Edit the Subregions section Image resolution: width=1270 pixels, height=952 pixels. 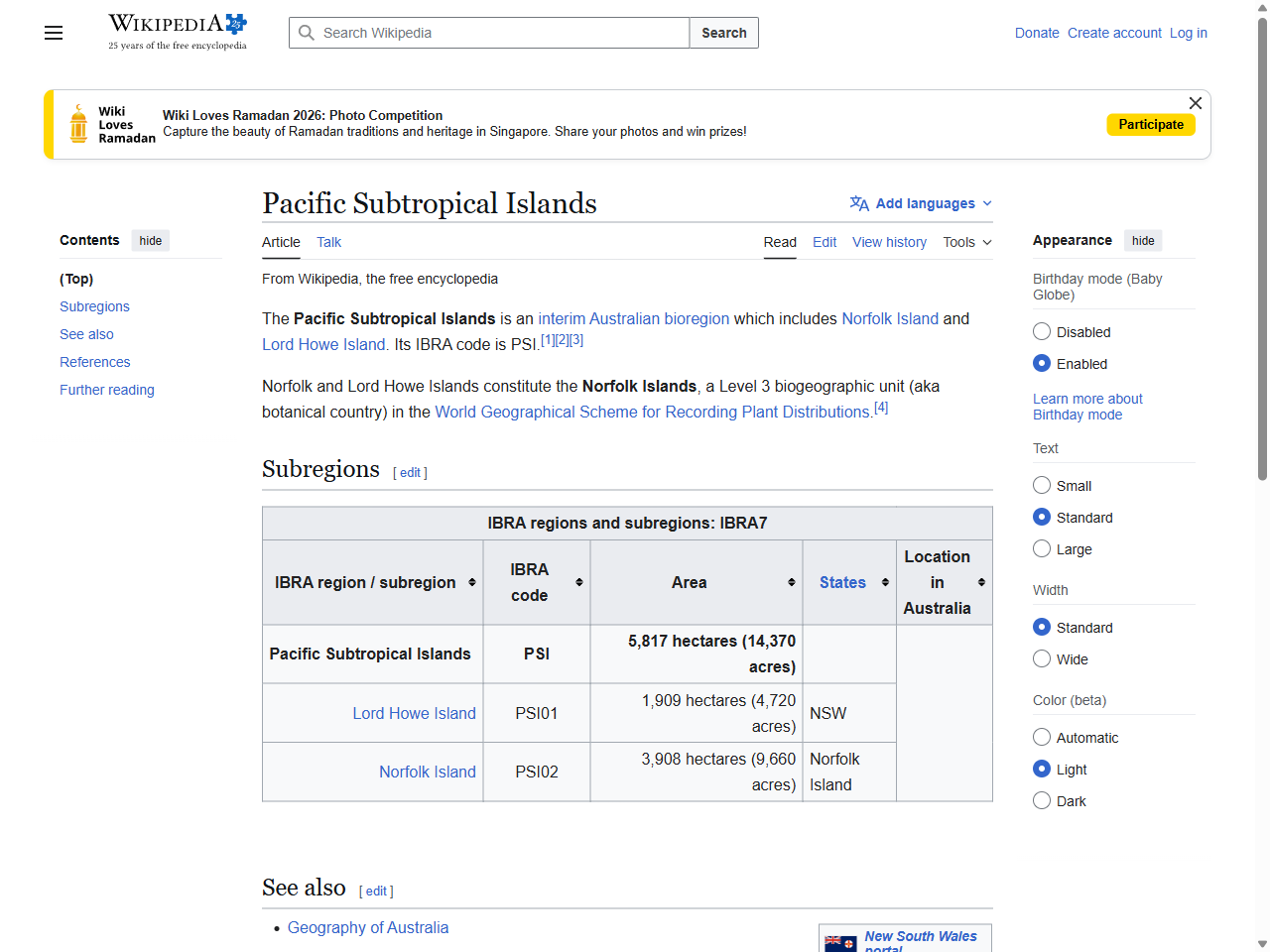(x=411, y=473)
